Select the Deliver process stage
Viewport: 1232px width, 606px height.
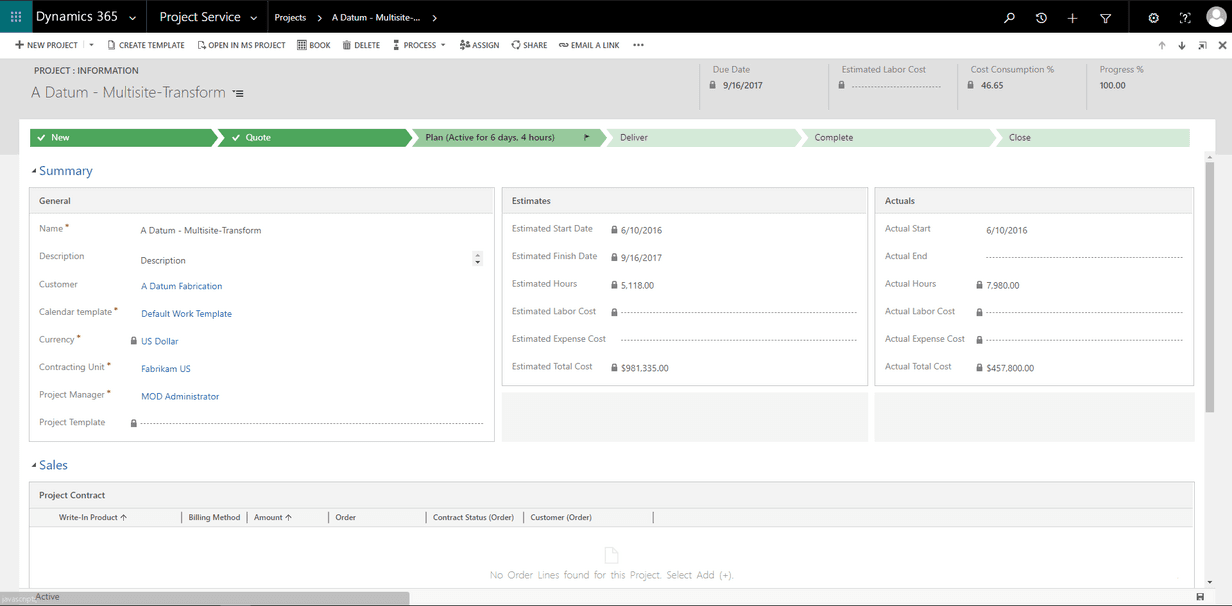point(634,138)
